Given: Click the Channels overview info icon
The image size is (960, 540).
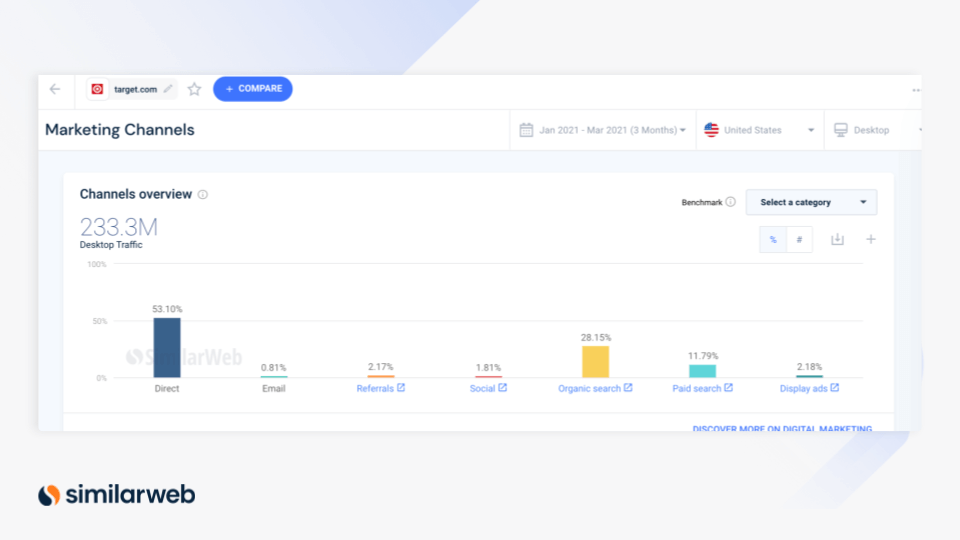Looking at the screenshot, I should tap(203, 195).
